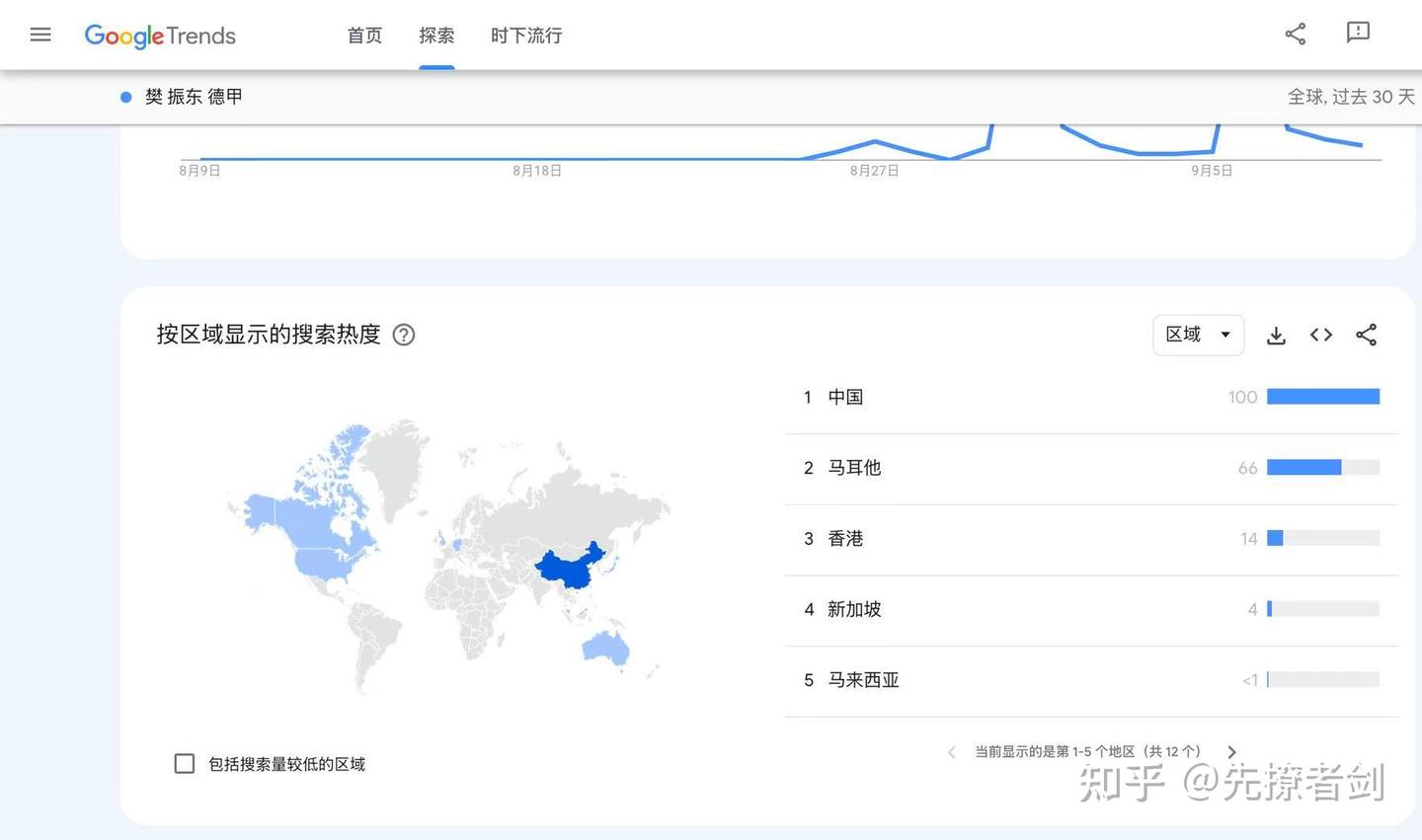Click the 8月9日 date label on chart

[199, 171]
